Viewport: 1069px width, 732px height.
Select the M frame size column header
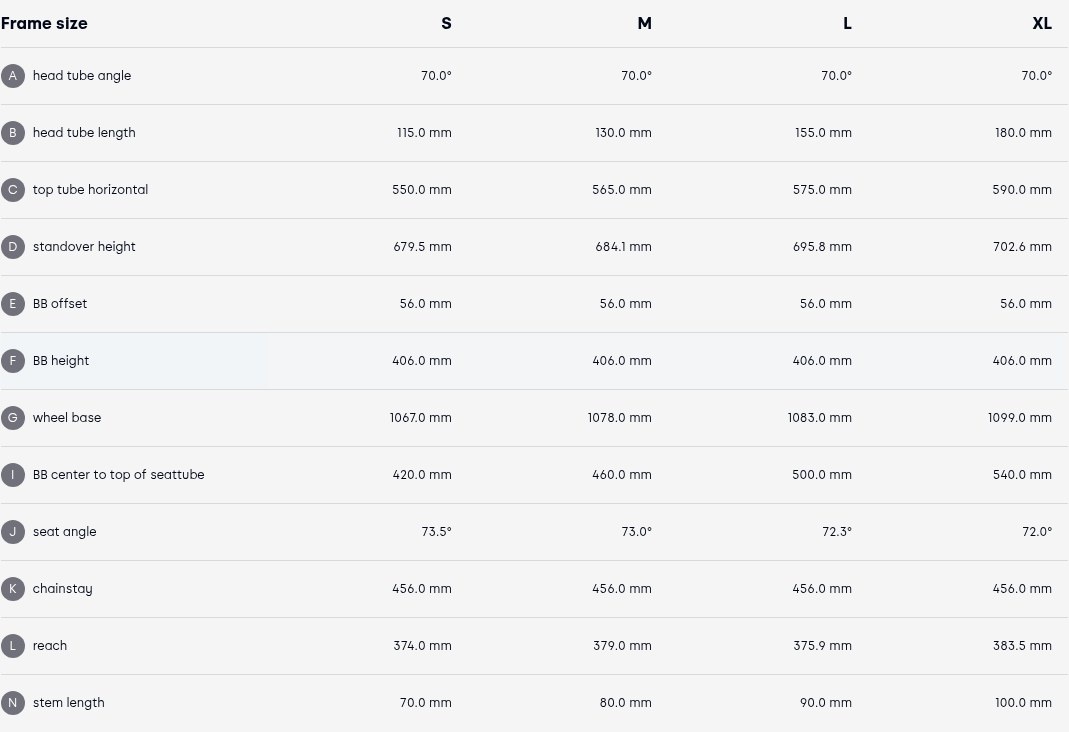[644, 23]
